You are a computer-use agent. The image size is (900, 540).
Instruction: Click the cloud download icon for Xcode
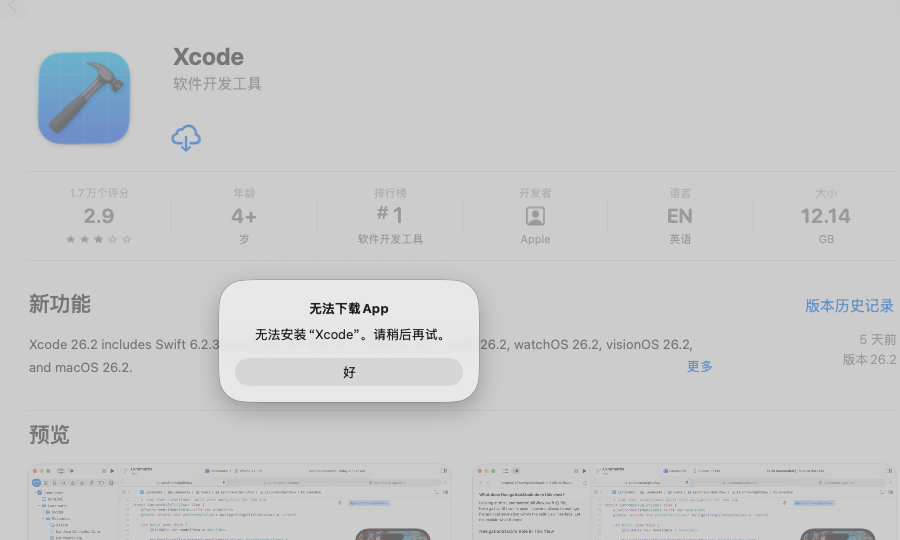point(186,138)
